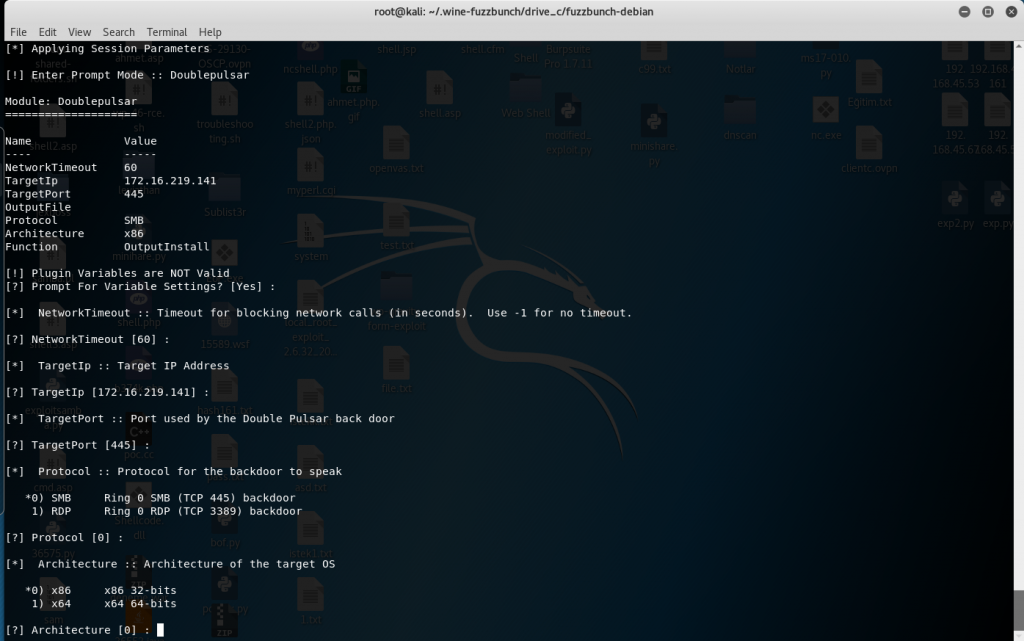Maximize the terminal window
1024x641 pixels.
986,11
